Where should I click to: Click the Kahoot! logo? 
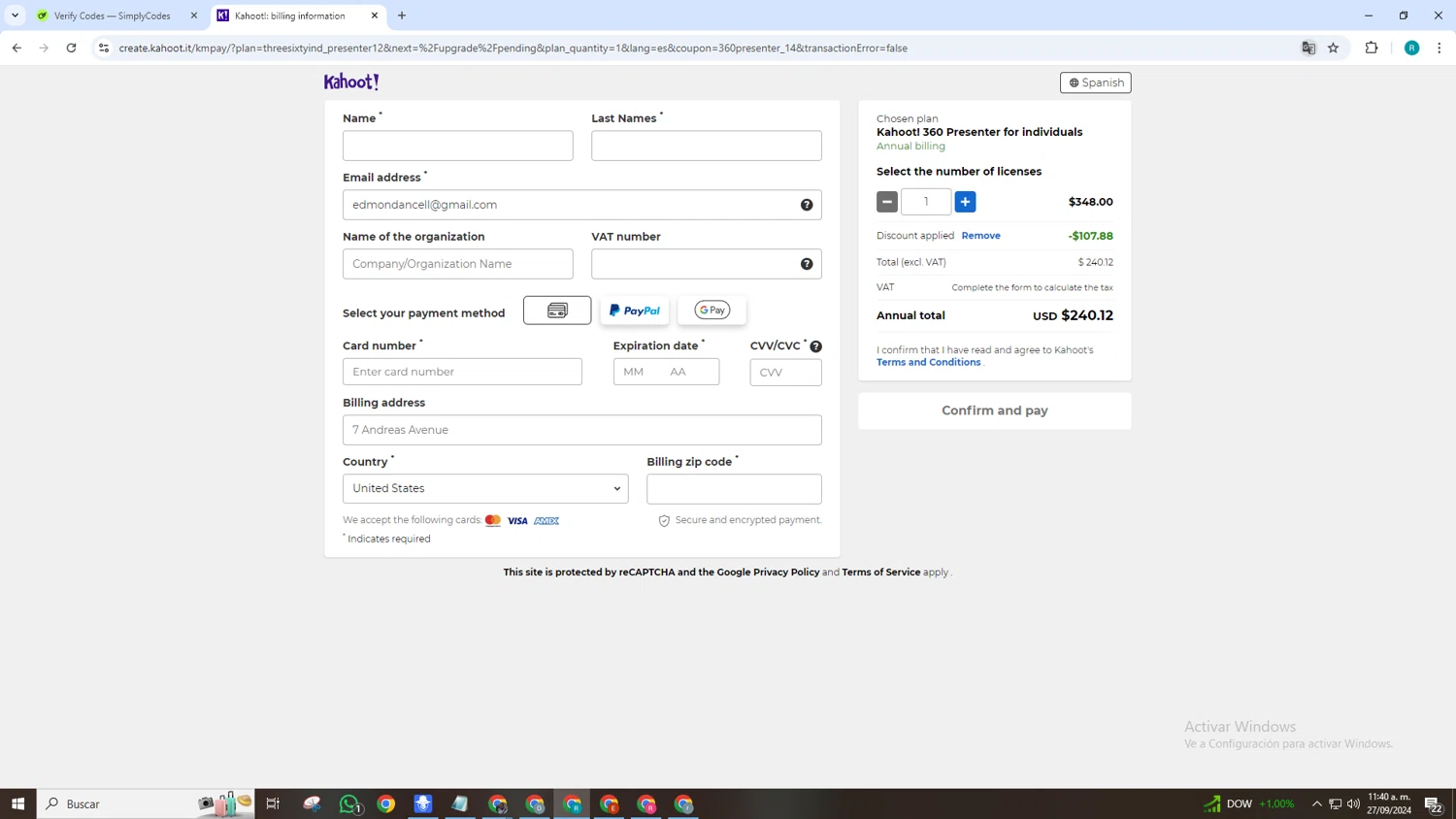[351, 82]
